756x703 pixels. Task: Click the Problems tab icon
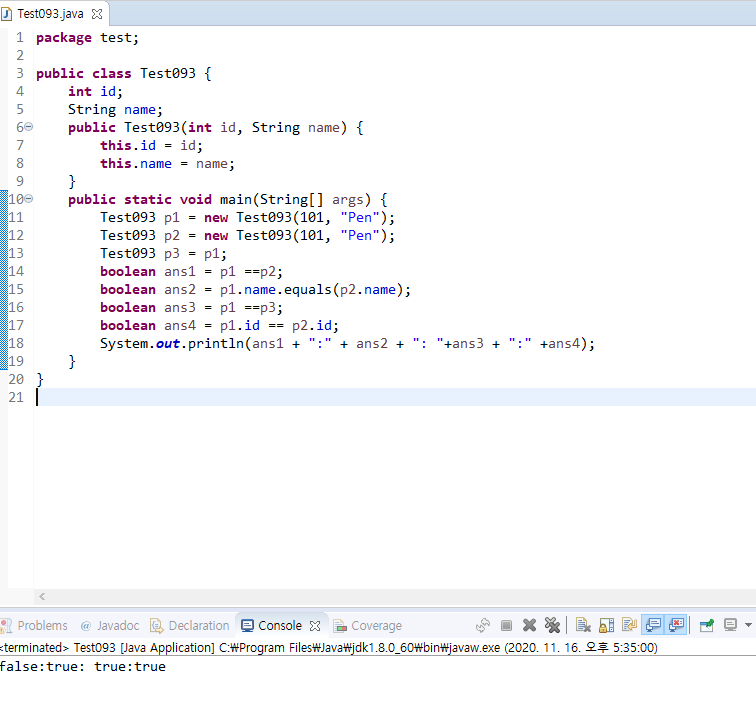click(x=6, y=626)
